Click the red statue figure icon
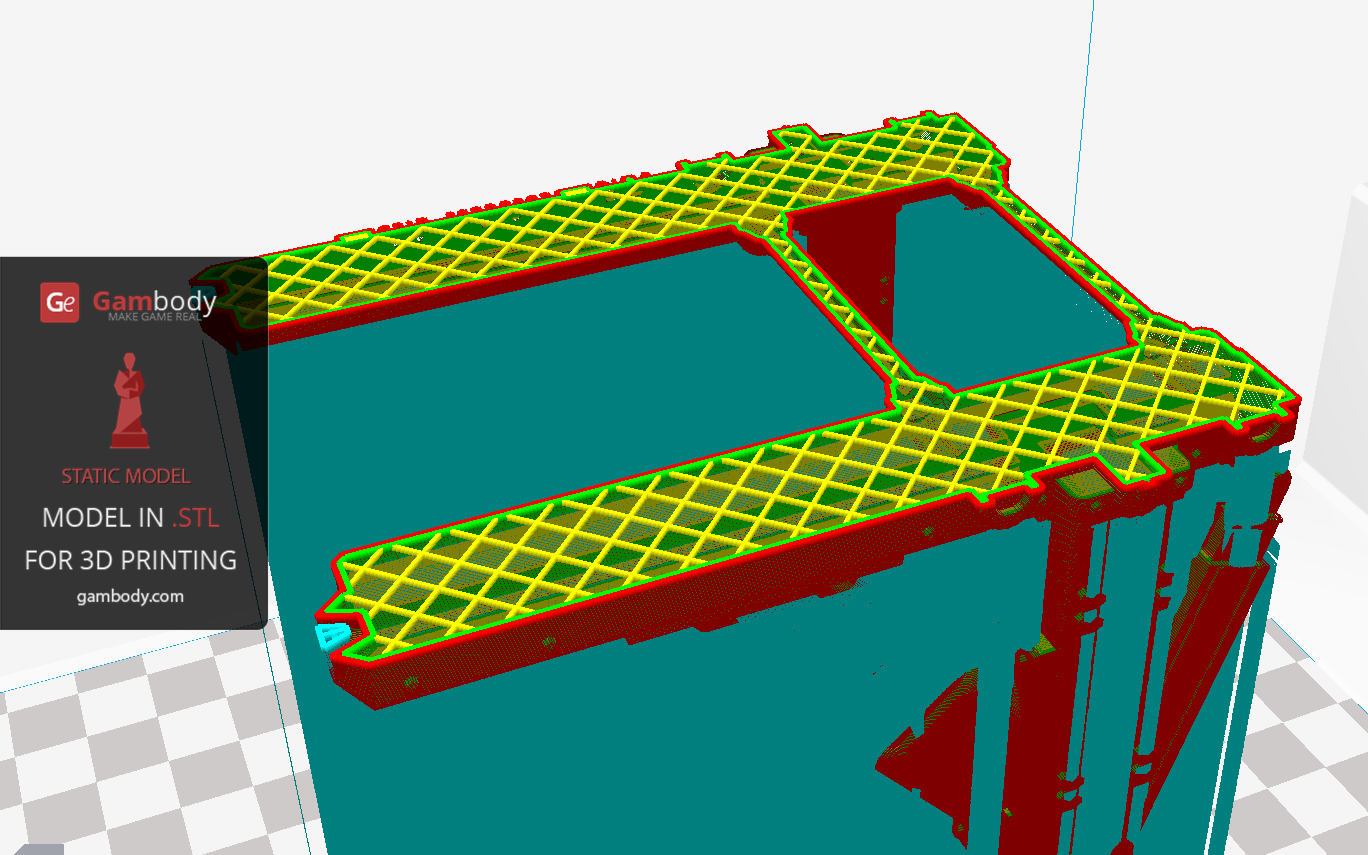 pyautogui.click(x=129, y=400)
